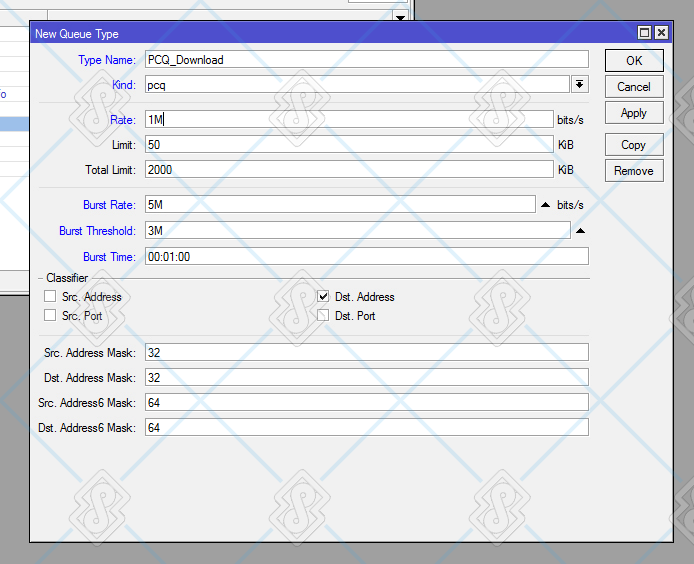Open the Kind dropdown arrow
Viewport: 694px width, 564px height.
pos(579,84)
